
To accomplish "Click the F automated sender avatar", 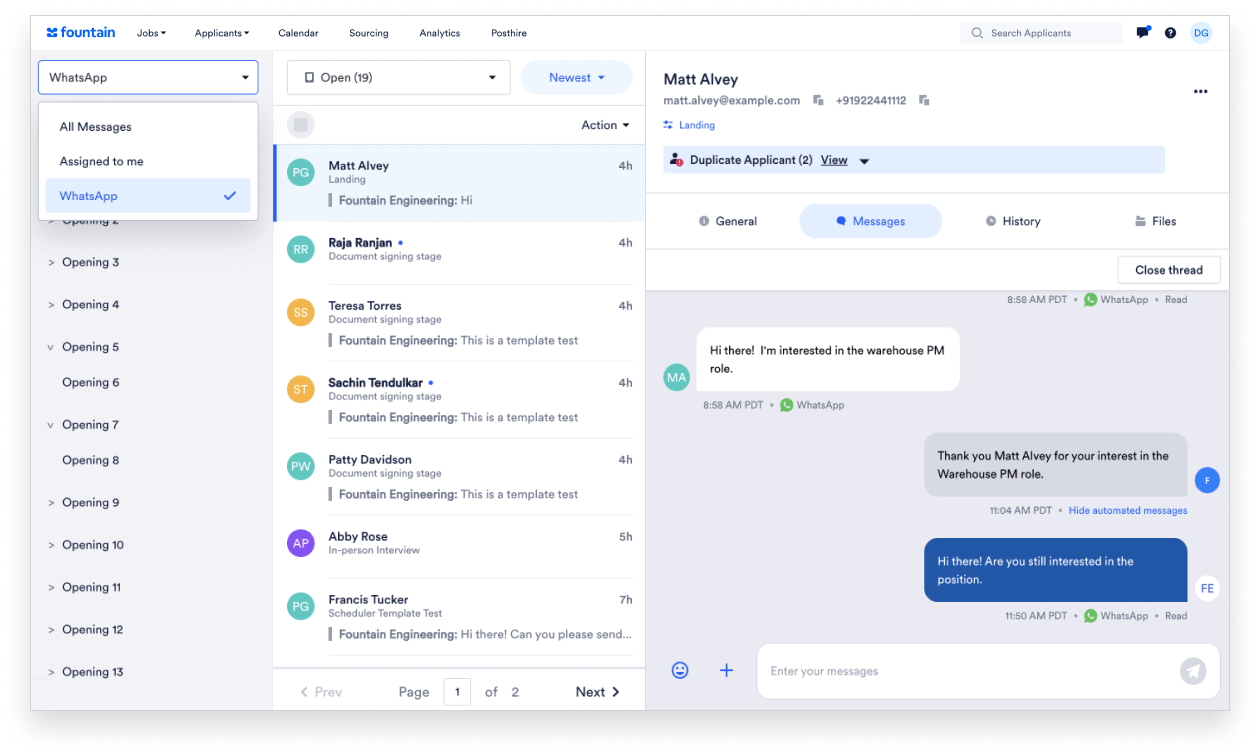I will [1207, 481].
